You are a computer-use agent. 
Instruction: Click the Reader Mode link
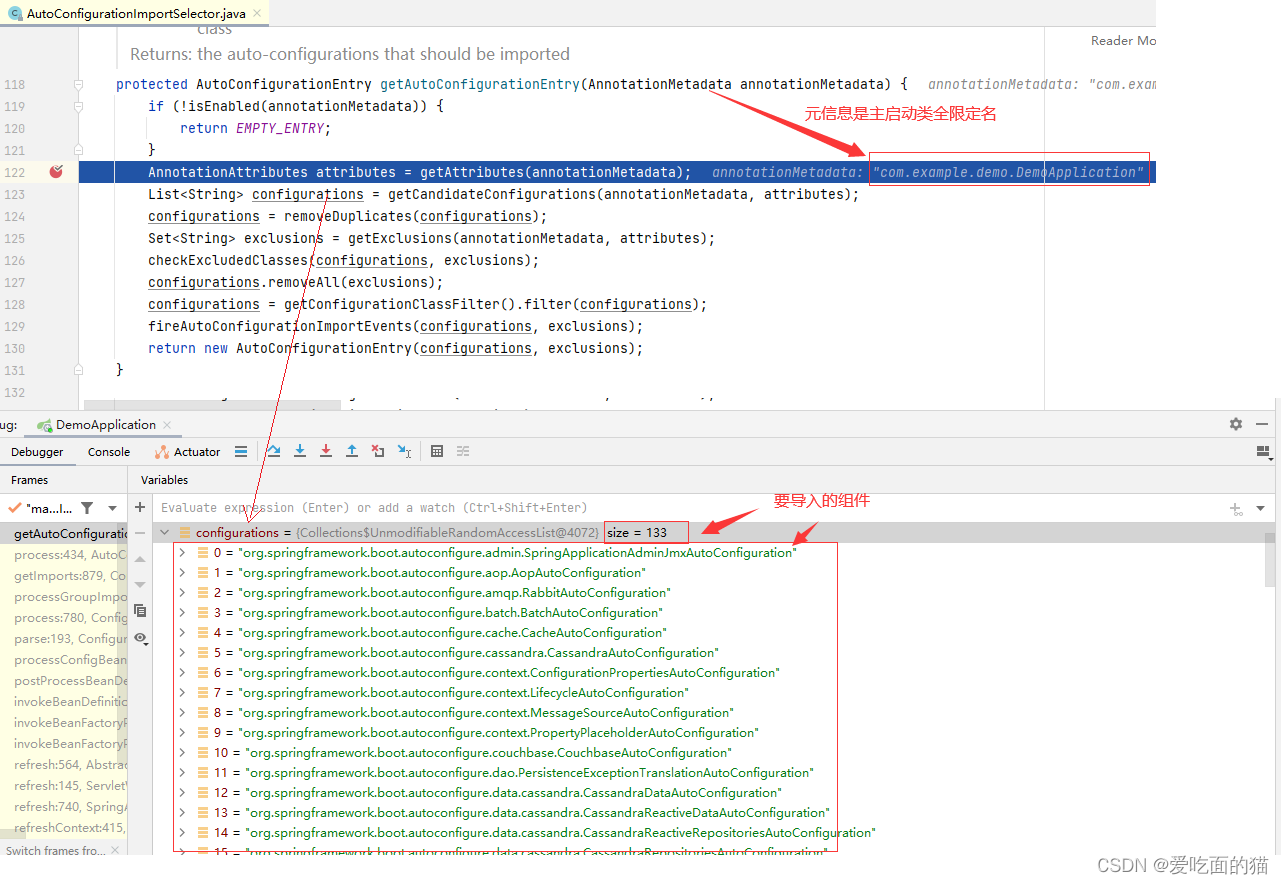[x=1124, y=40]
